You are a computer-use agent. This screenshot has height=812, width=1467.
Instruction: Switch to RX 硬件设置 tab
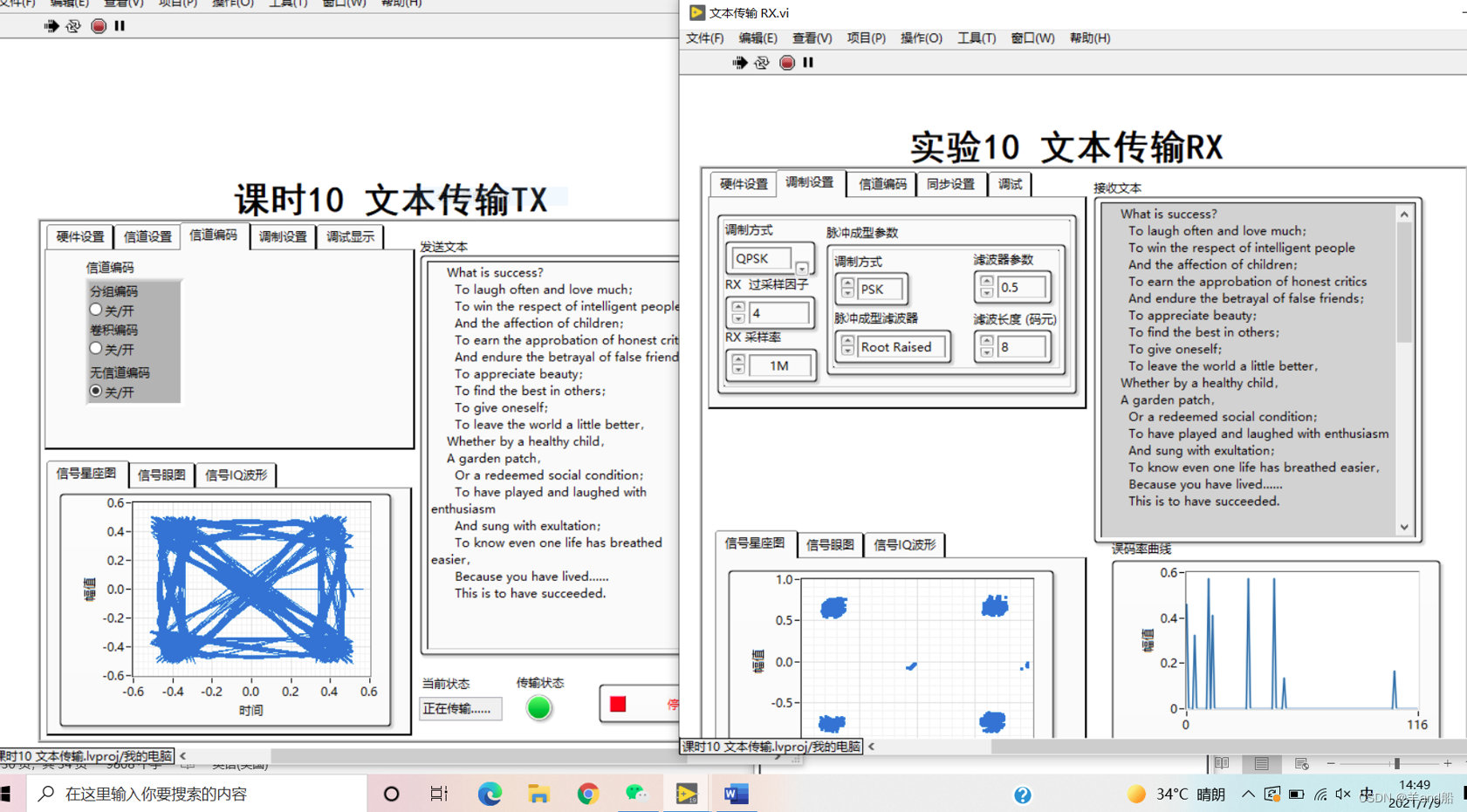pyautogui.click(x=744, y=184)
